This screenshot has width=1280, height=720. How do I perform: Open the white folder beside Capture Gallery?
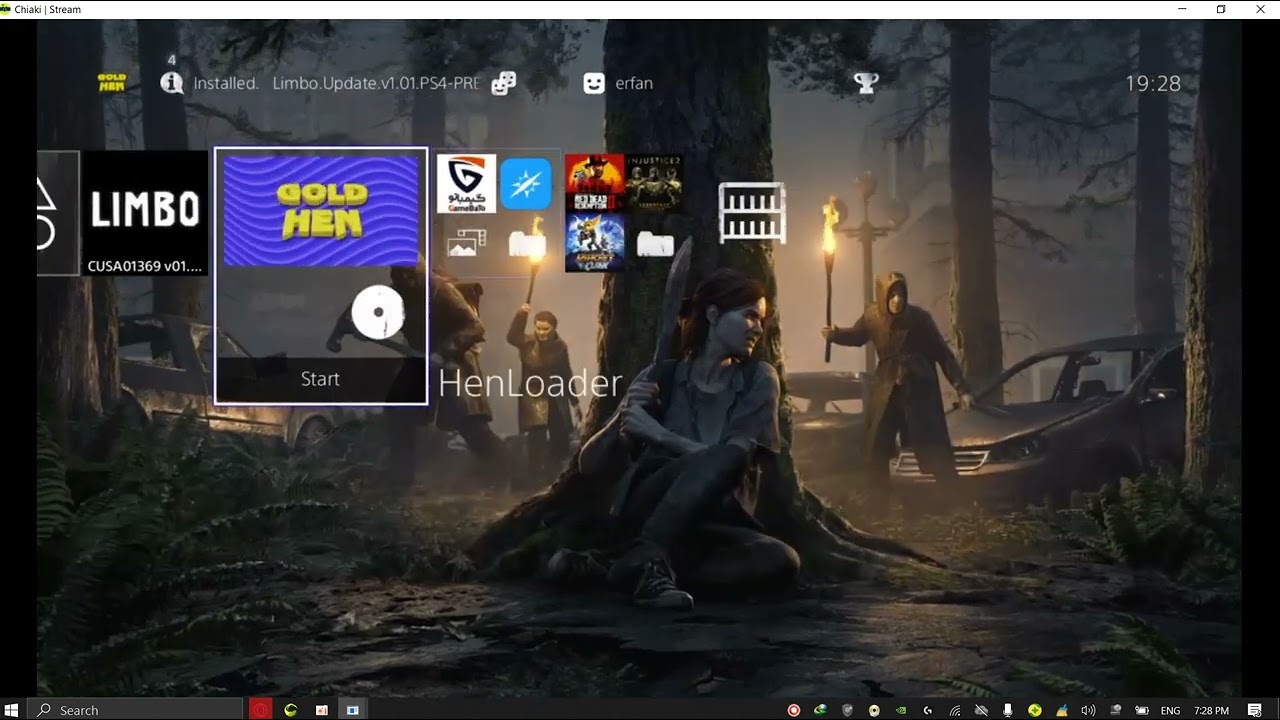[526, 244]
